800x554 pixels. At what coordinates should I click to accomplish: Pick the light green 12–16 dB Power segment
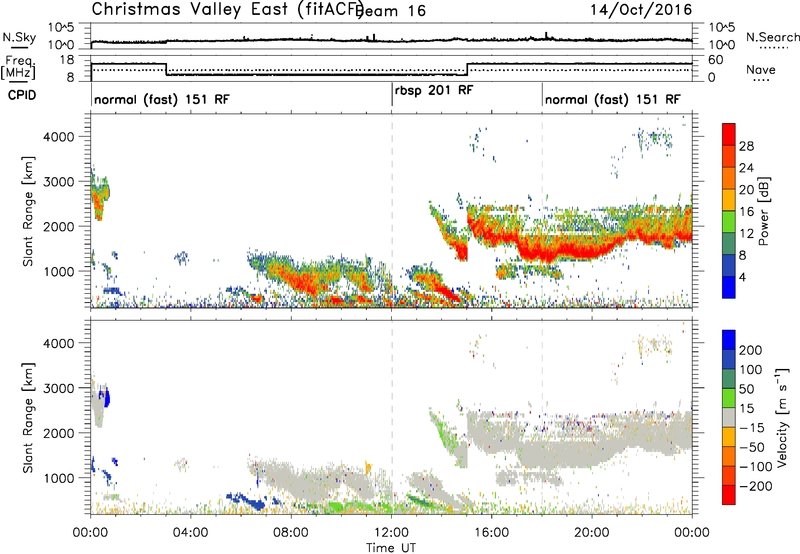click(x=729, y=222)
